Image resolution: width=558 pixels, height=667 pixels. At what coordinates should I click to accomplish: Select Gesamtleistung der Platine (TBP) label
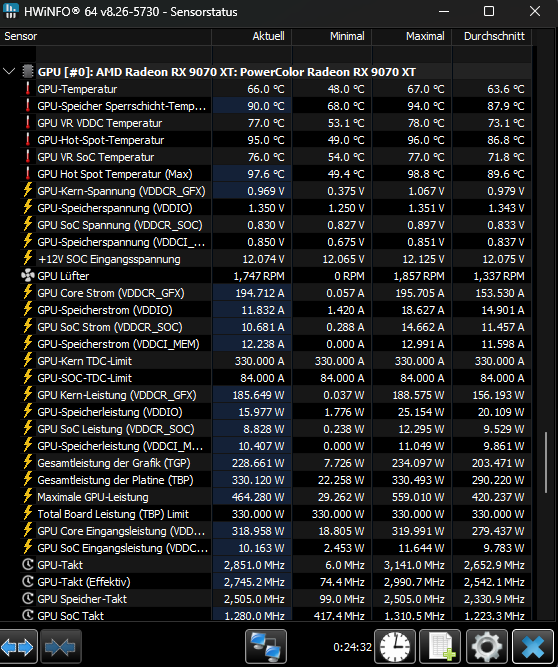pyautogui.click(x=115, y=480)
